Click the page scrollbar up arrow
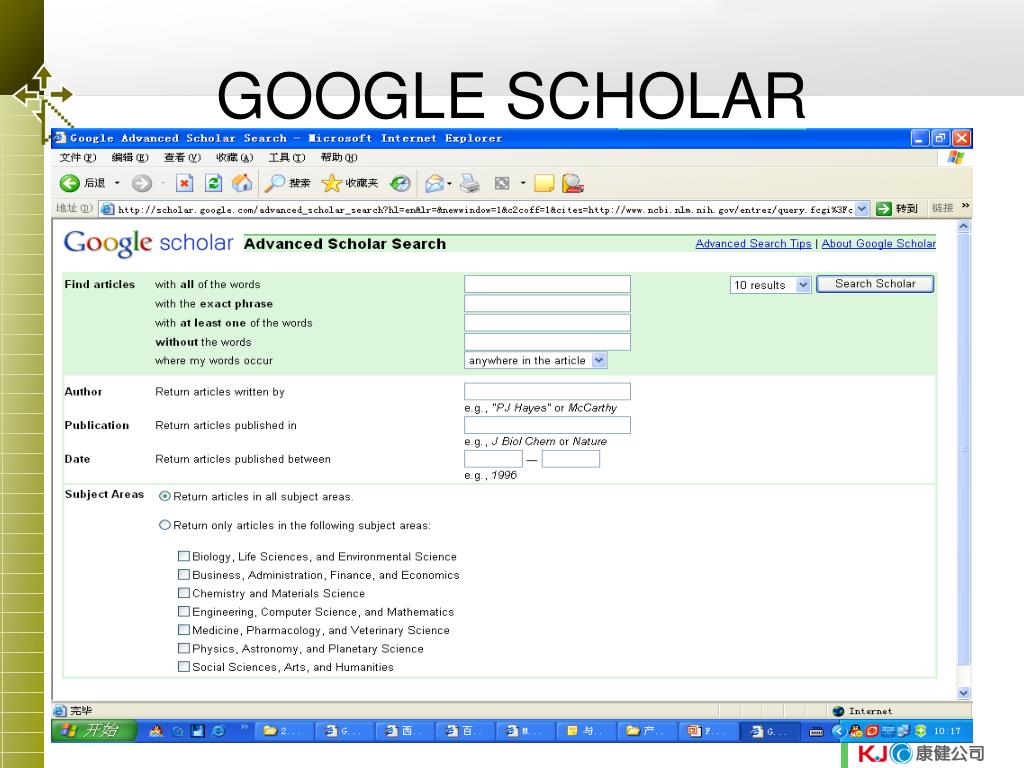 (964, 227)
